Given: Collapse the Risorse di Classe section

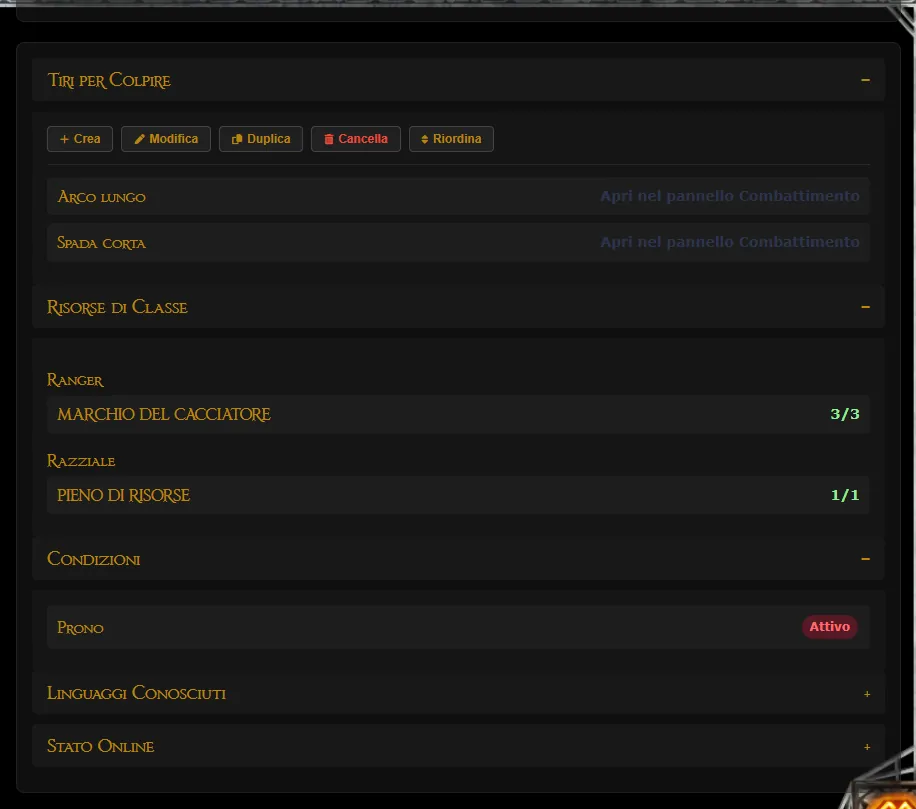Looking at the screenshot, I should coord(865,307).
